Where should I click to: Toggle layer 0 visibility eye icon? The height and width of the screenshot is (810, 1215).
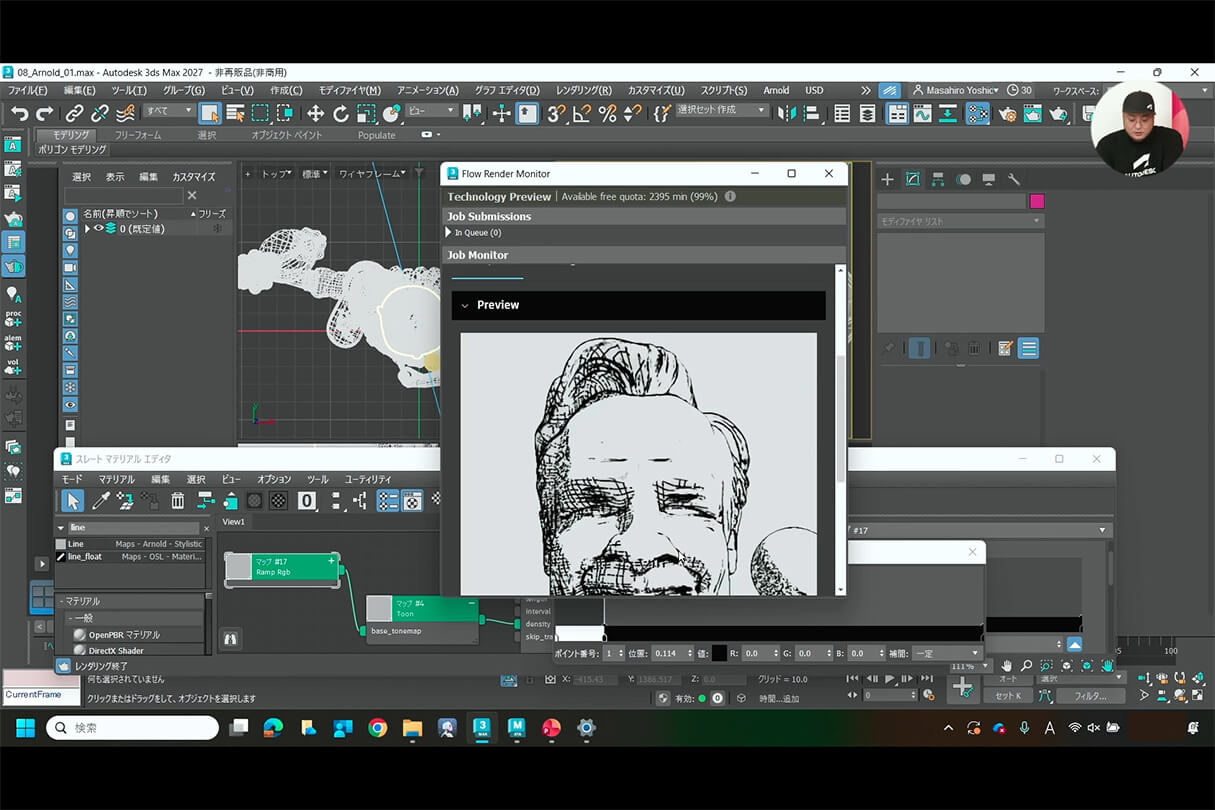[98, 229]
